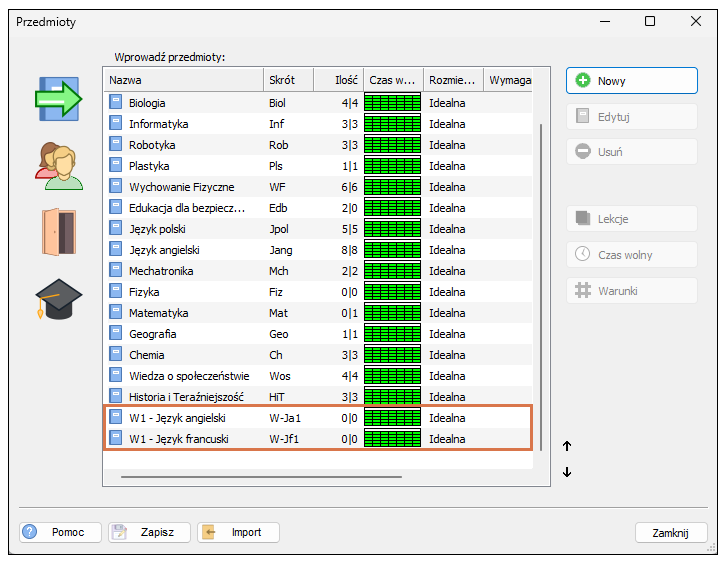Image resolution: width=727 pixels, height=564 pixels.
Task: Close dialog using the Zamknij button
Action: click(671, 532)
